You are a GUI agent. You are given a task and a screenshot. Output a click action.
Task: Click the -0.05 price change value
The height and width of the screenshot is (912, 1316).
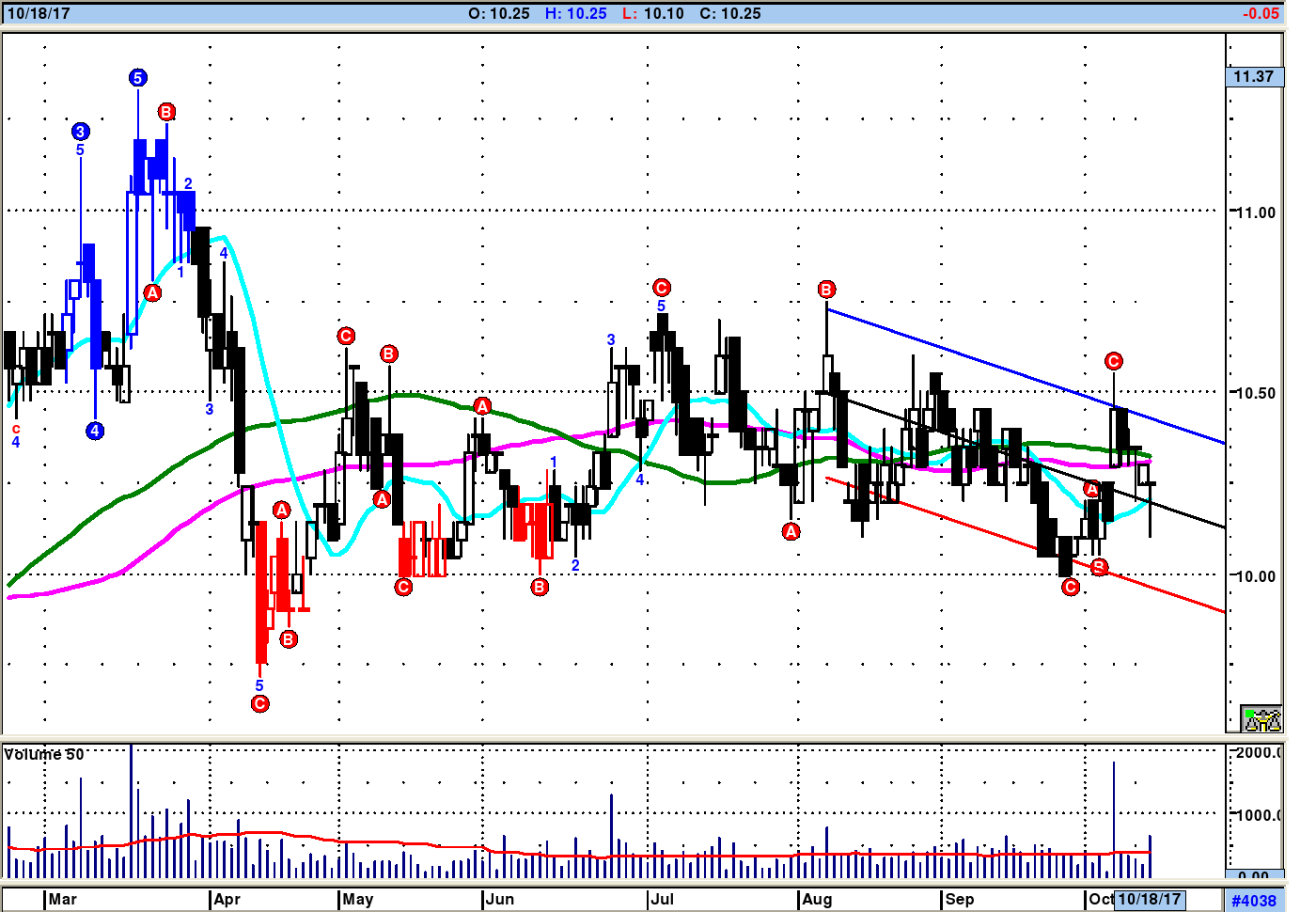1261,13
